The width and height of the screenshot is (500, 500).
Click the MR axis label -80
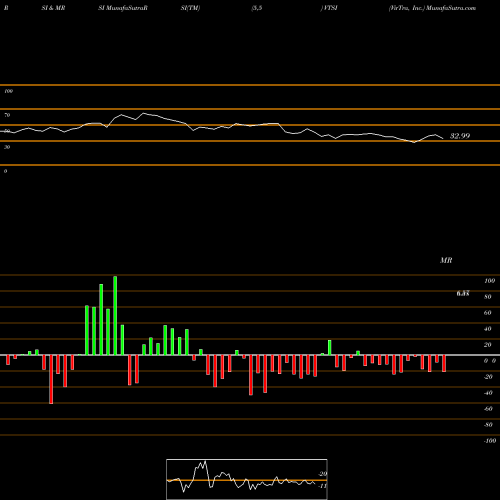(x=488, y=425)
